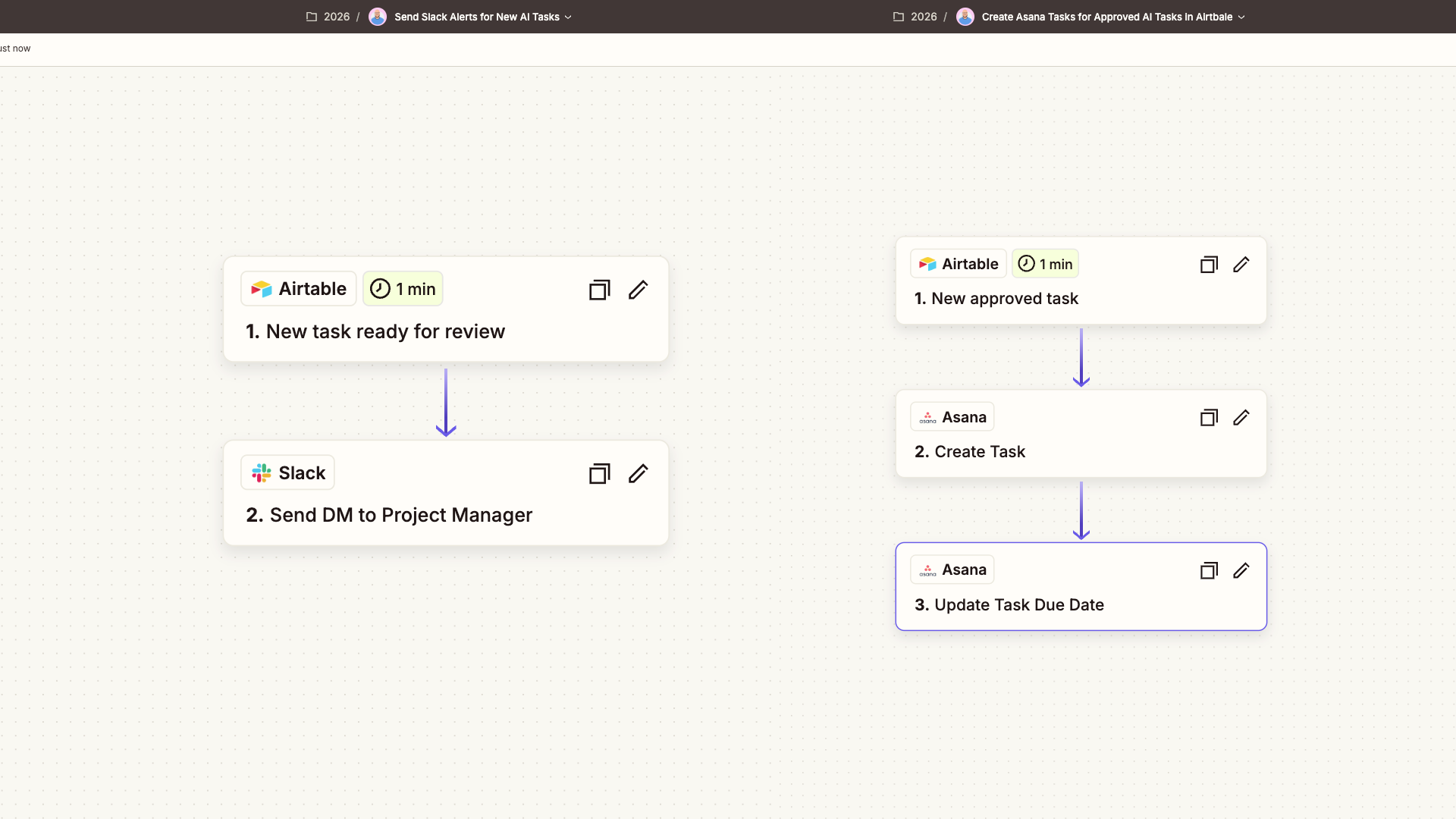Click the copy icon on New approved task step
The height and width of the screenshot is (819, 1456).
[x=1209, y=265]
